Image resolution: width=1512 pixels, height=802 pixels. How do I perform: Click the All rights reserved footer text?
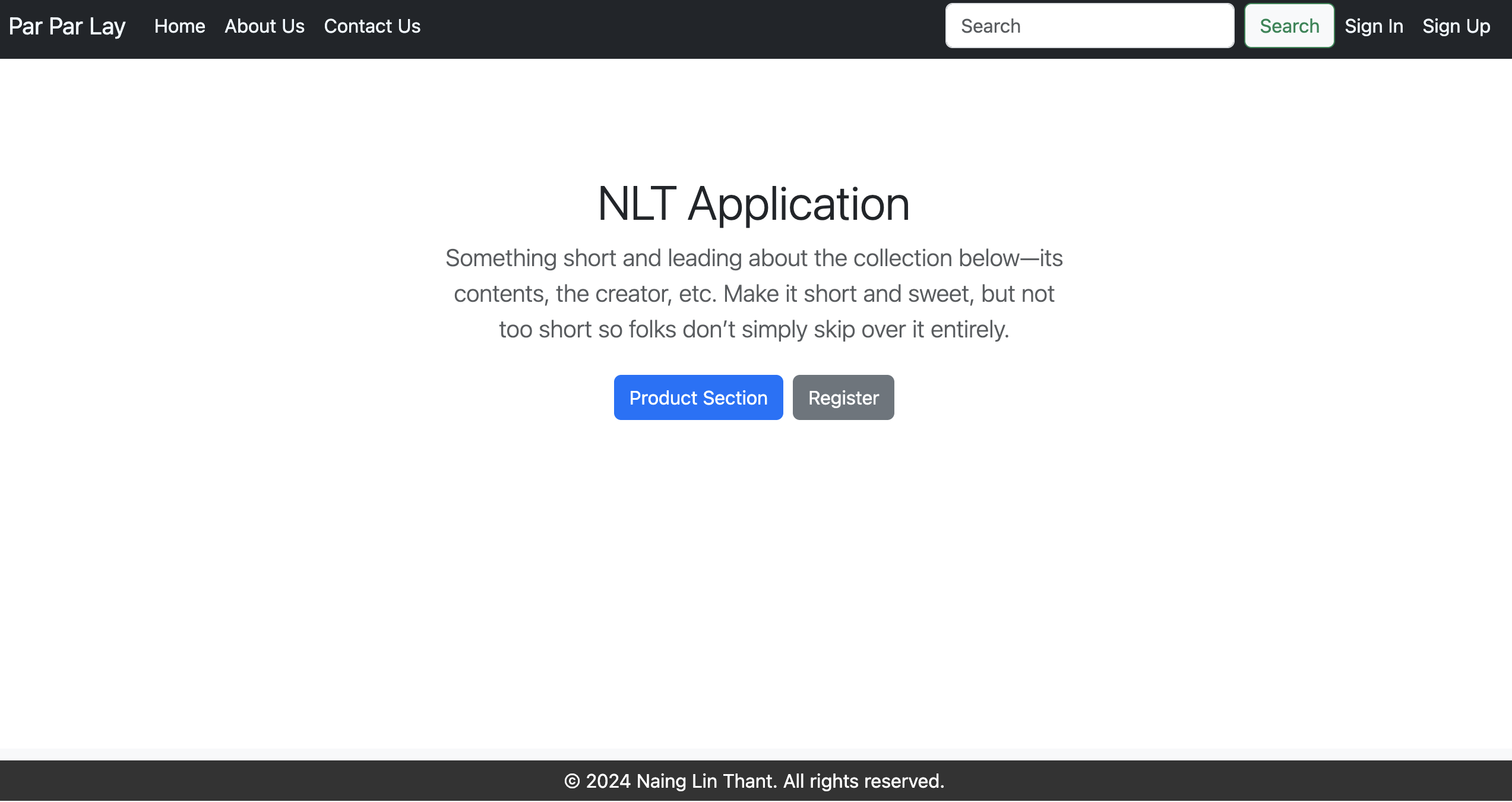point(863,781)
